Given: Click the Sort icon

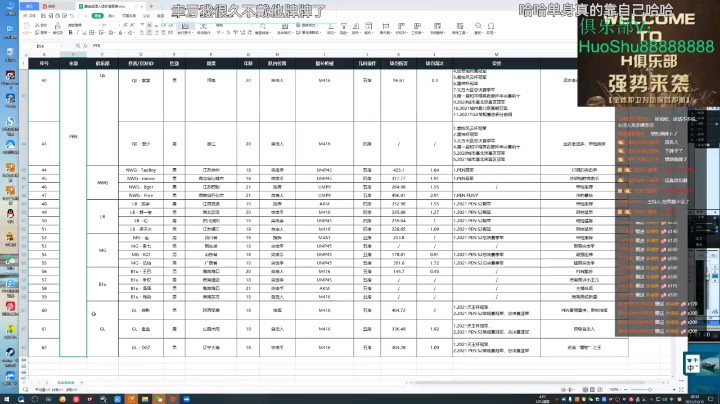Looking at the screenshot, I should click(x=356, y=26).
